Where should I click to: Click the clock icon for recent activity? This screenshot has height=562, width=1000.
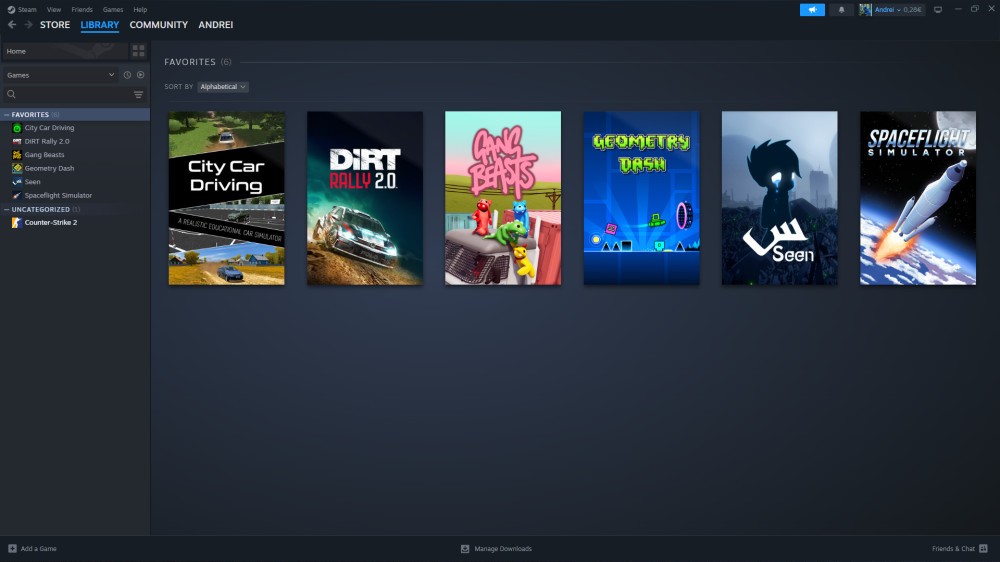coord(127,75)
